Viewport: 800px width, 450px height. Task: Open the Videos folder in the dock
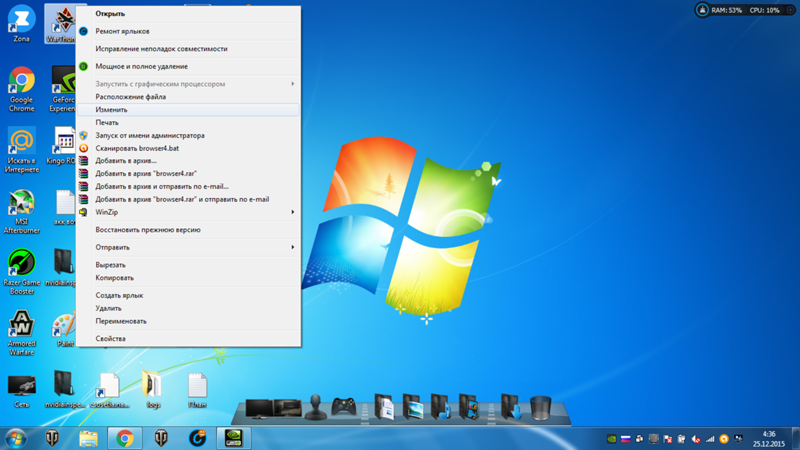(468, 407)
